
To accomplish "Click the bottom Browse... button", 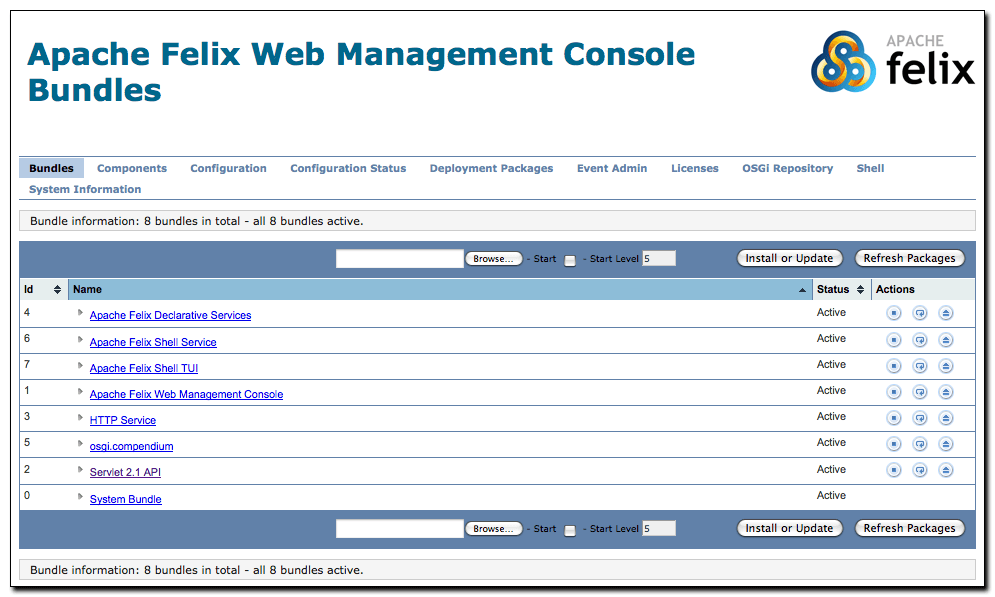I will pos(494,529).
